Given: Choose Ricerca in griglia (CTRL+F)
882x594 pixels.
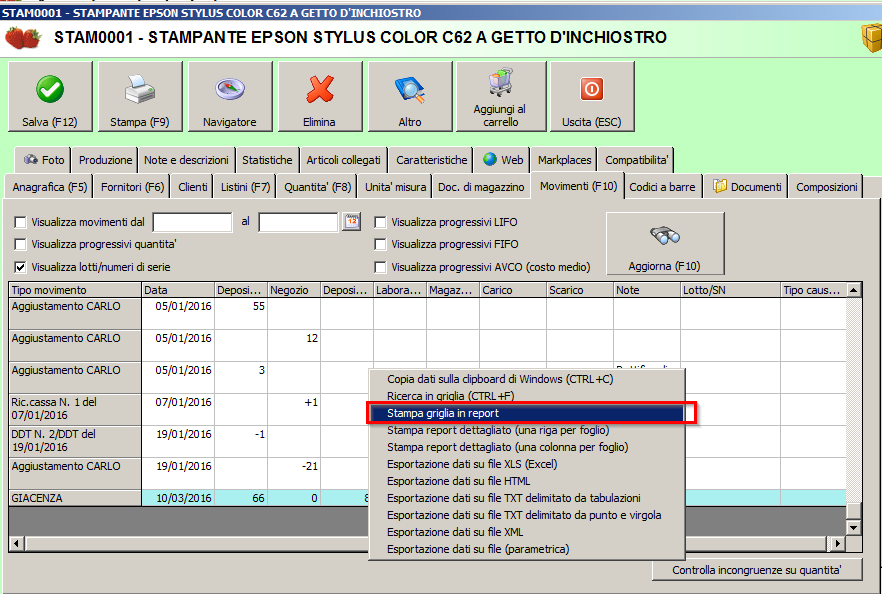Looking at the screenshot, I should click(x=526, y=396).
